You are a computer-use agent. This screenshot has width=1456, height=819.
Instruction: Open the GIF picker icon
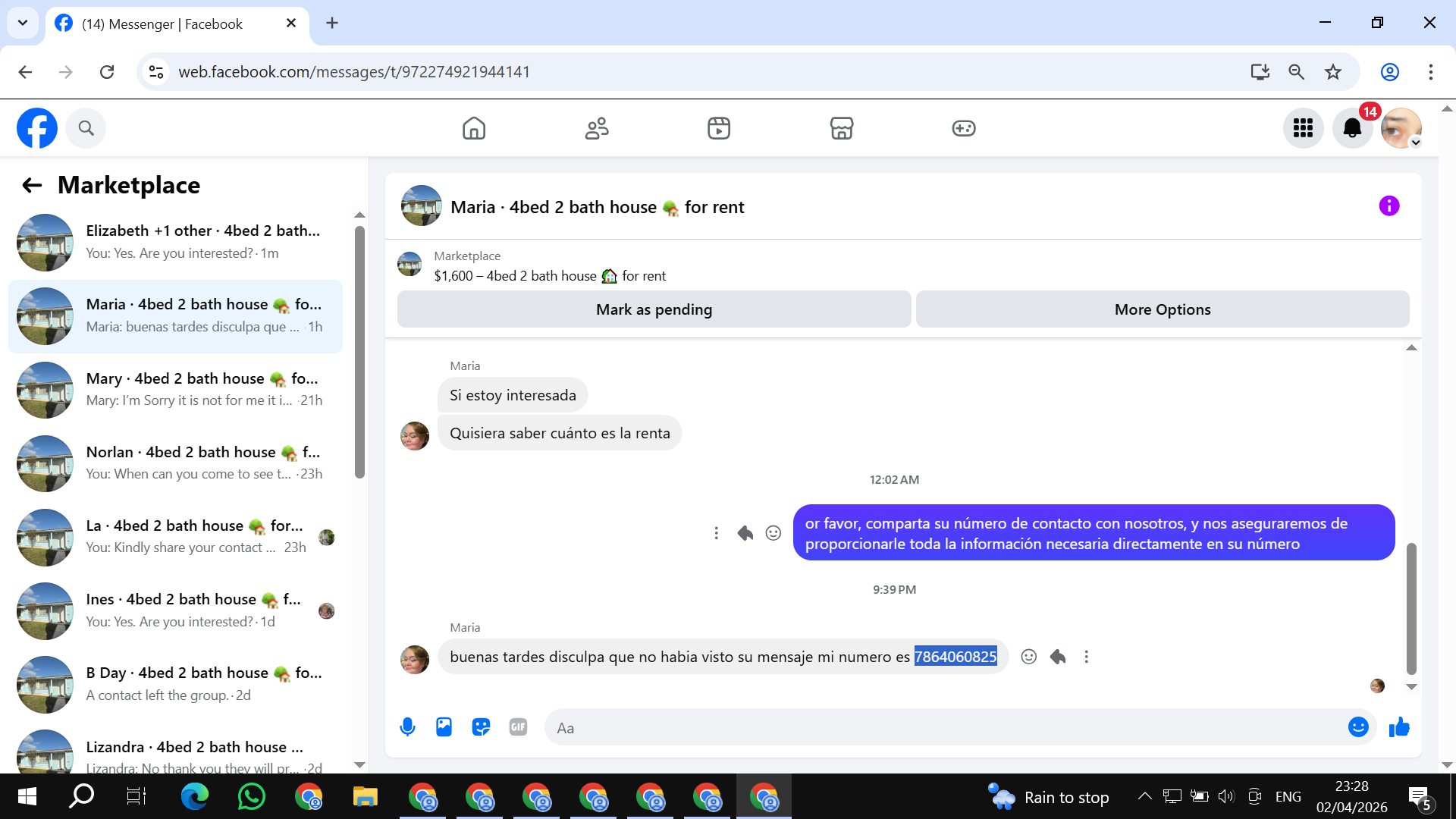tap(518, 727)
